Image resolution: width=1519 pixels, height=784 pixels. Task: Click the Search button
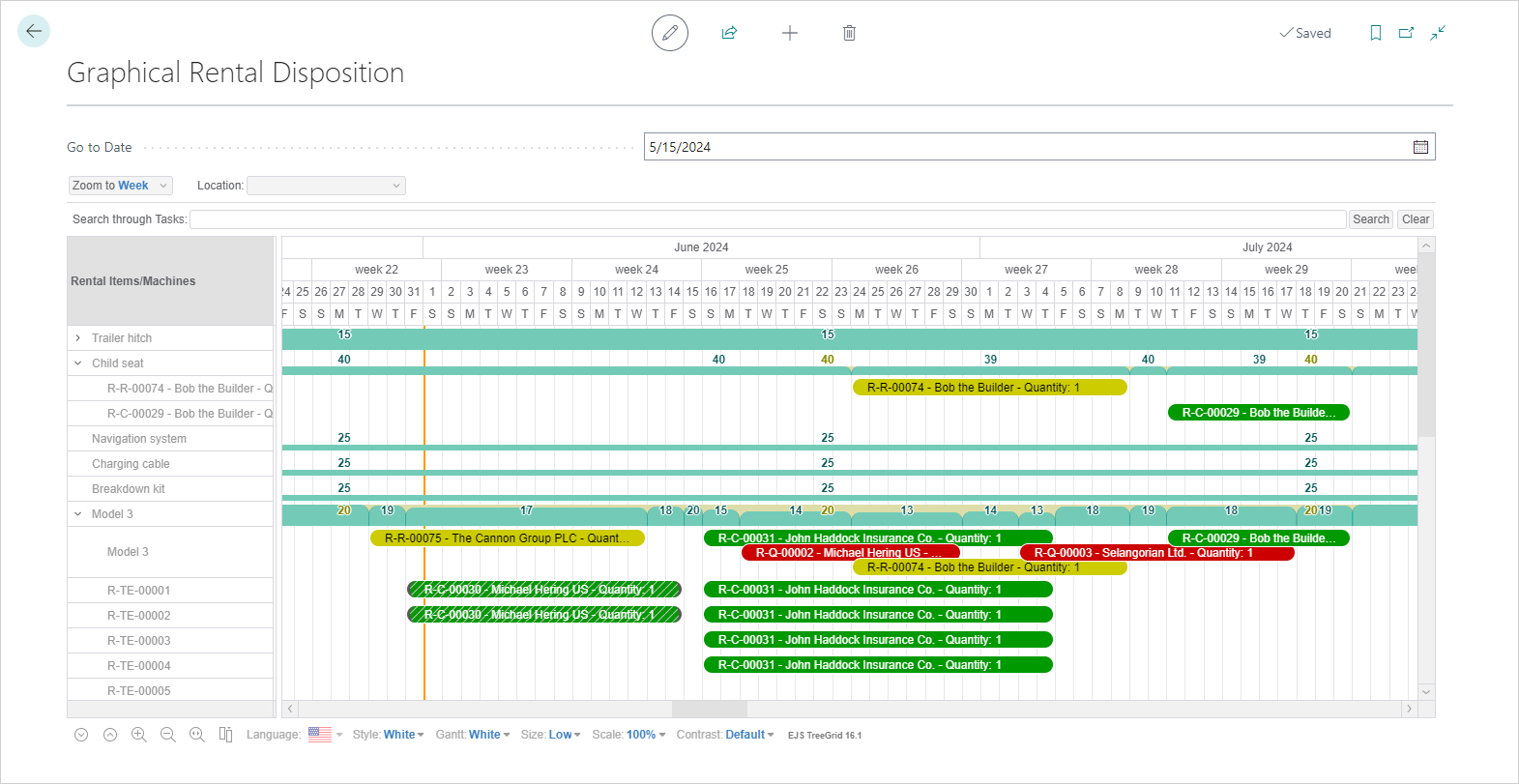coord(1370,219)
